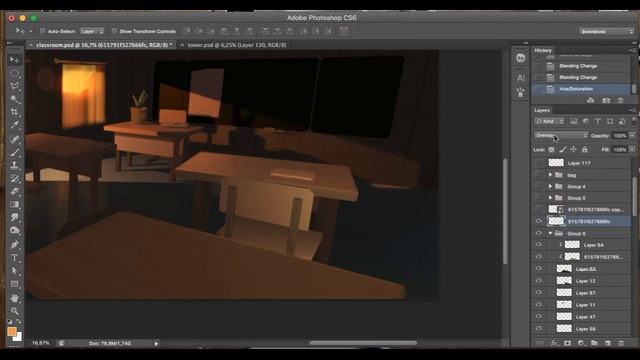Add a layer mask

(567, 343)
